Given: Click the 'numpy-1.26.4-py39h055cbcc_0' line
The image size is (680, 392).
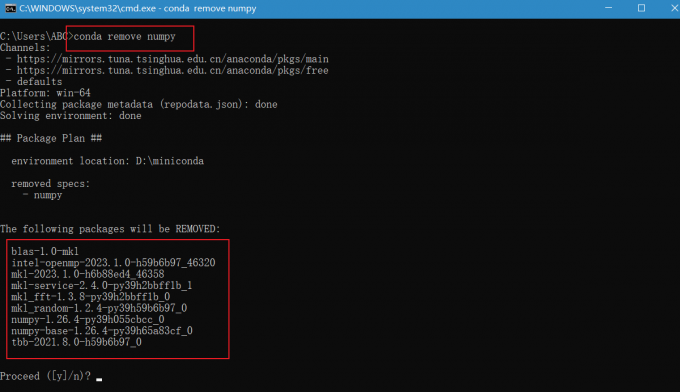Looking at the screenshot, I should point(88,320).
